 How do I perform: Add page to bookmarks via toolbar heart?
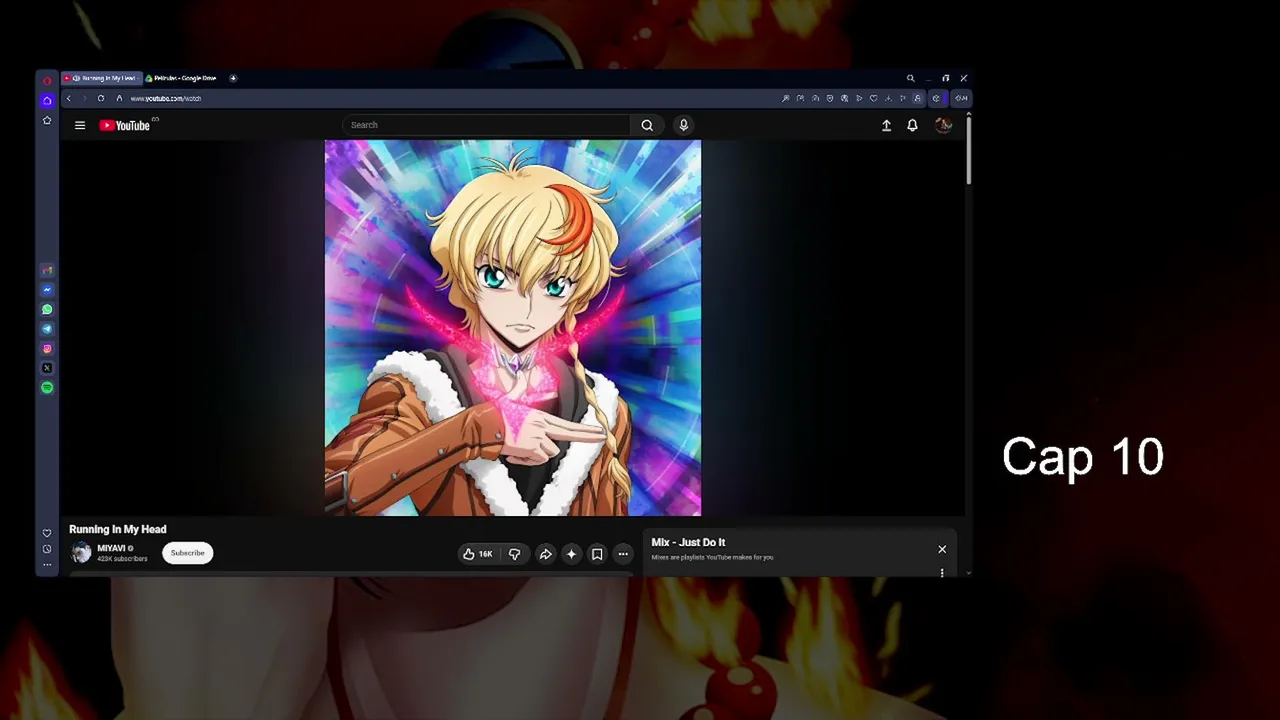coord(873,98)
